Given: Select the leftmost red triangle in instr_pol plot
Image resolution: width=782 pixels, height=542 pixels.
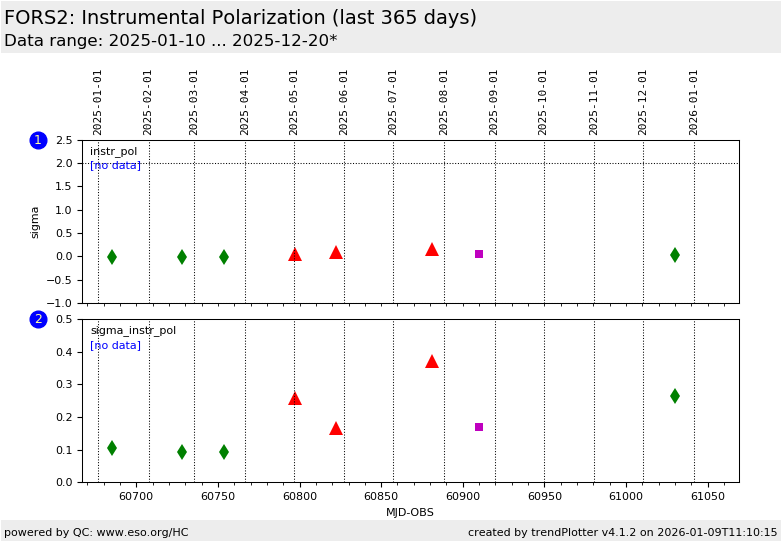Looking at the screenshot, I should [x=295, y=254].
